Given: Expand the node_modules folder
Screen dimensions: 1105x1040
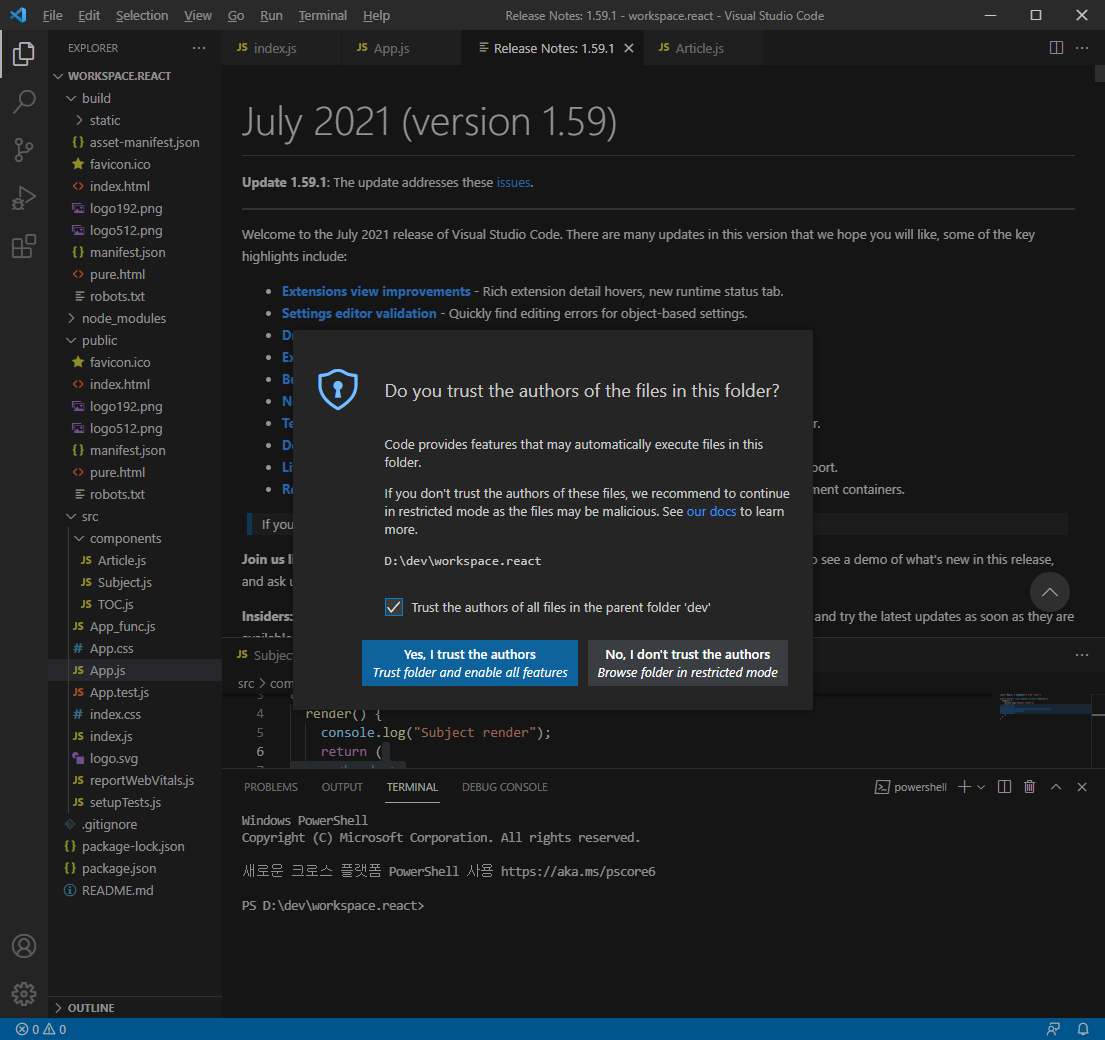Looking at the screenshot, I should click(x=70, y=318).
